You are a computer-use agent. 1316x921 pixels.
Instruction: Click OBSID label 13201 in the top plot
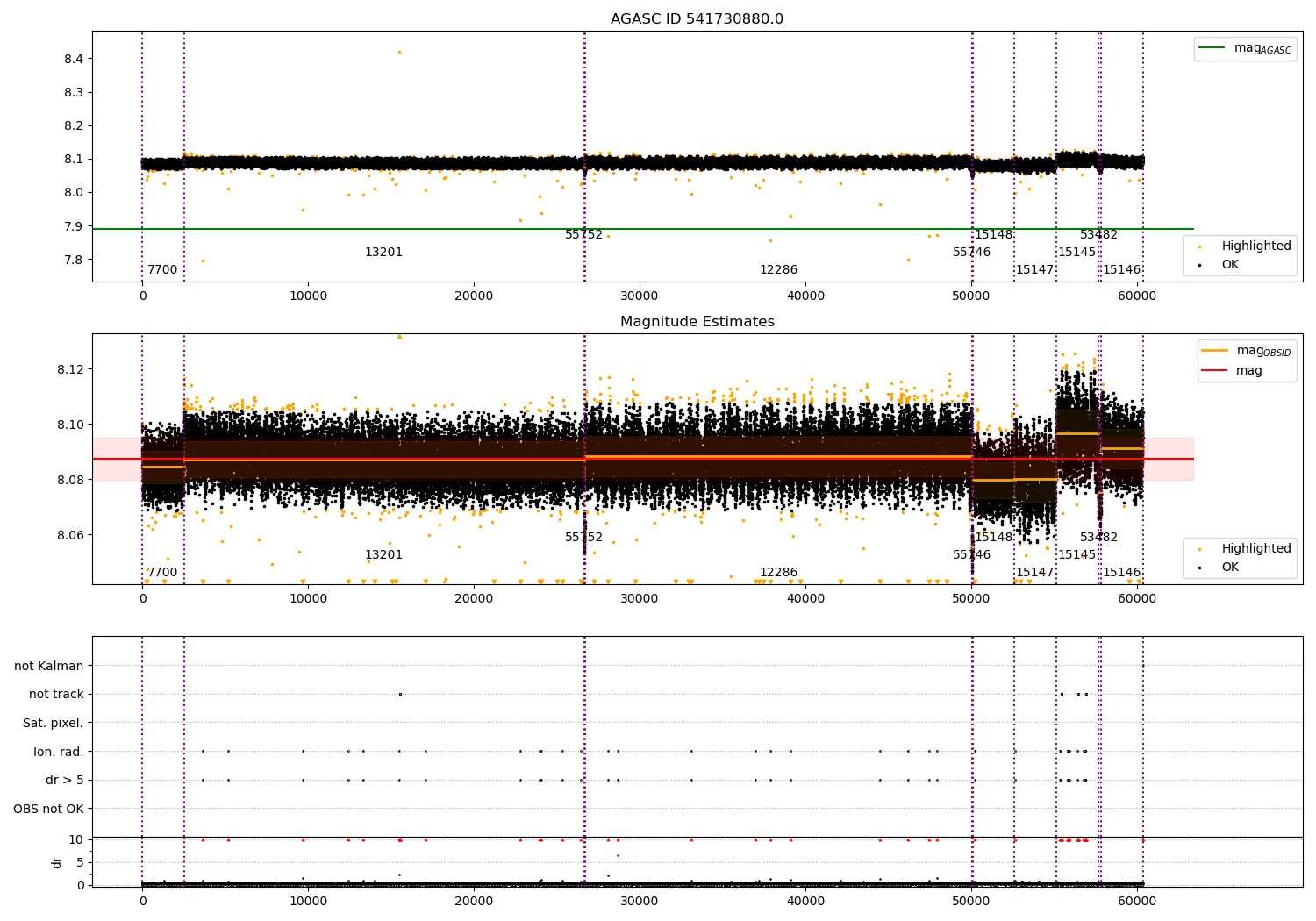(383, 253)
